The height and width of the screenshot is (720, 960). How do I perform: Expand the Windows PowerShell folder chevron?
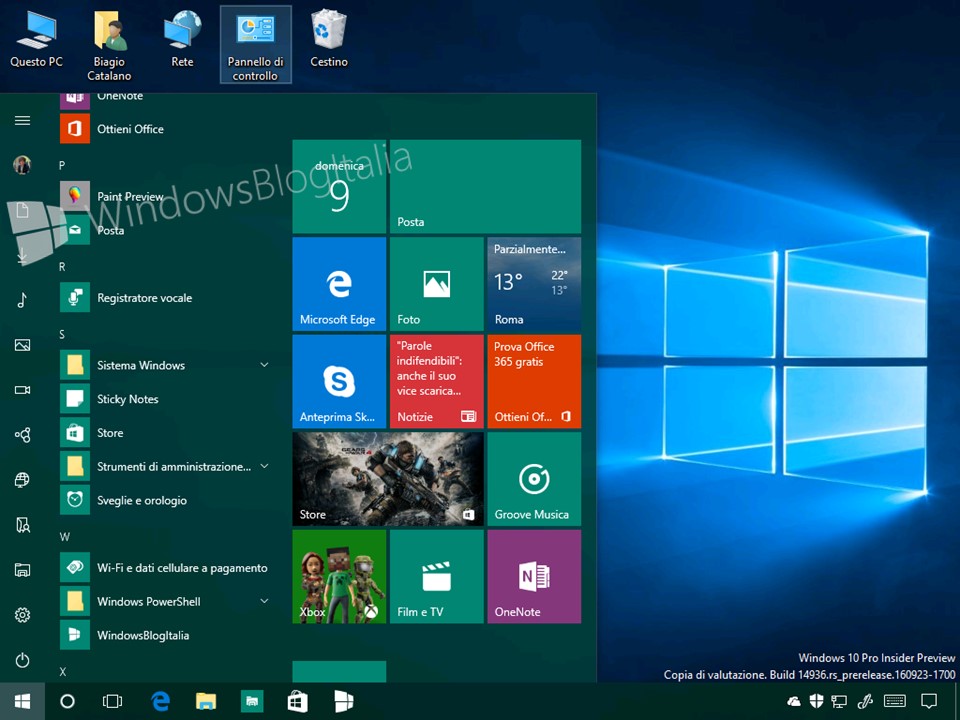coord(264,601)
